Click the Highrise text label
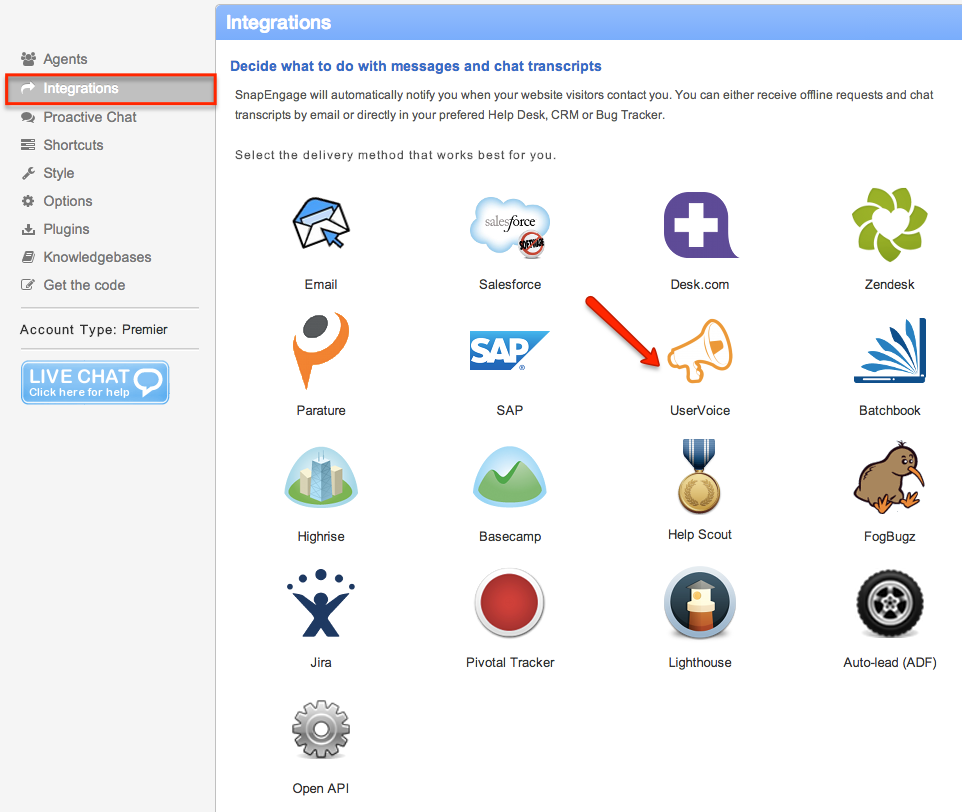 click(x=321, y=537)
